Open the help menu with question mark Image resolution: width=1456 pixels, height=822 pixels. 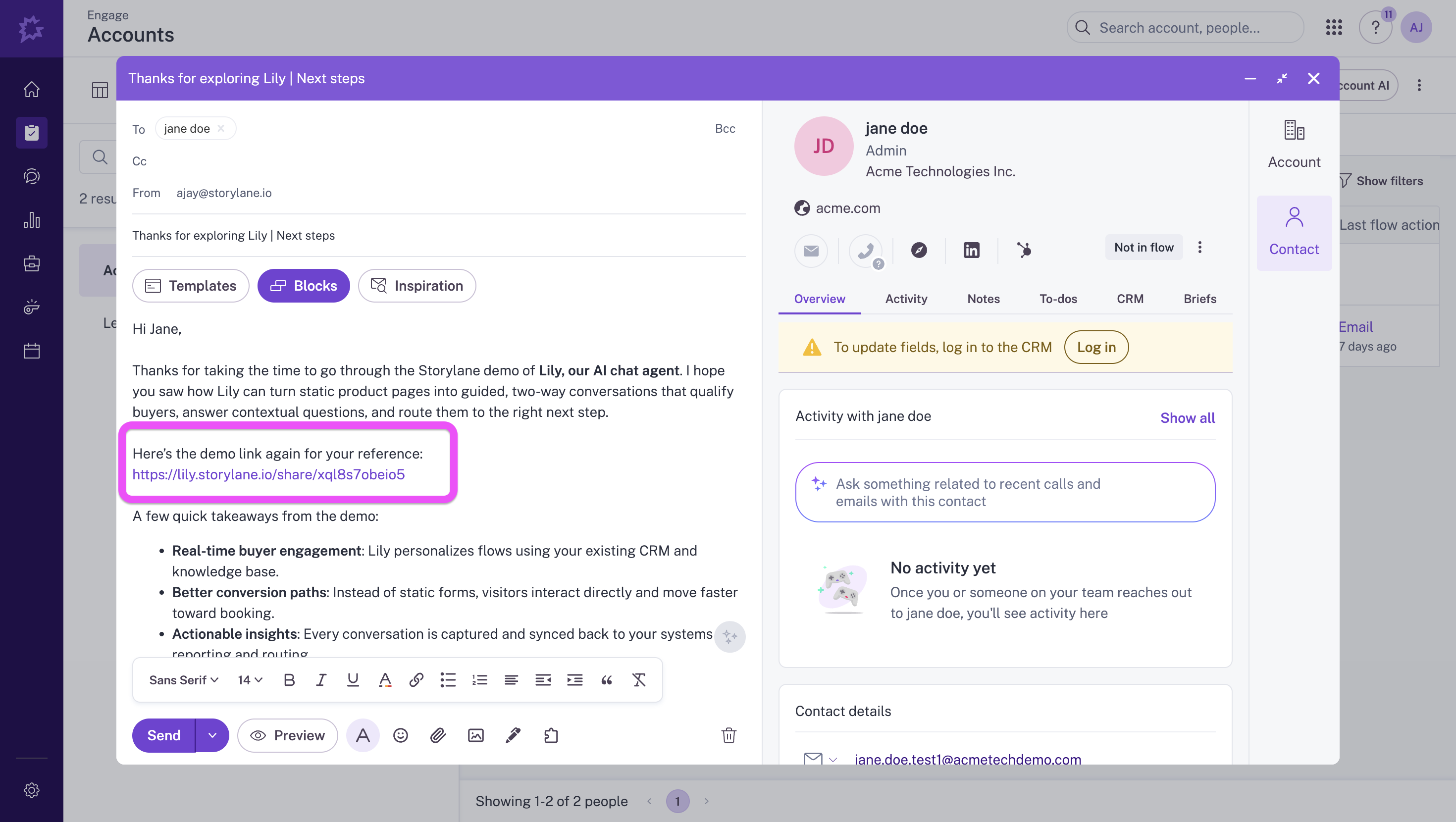pyautogui.click(x=1375, y=27)
